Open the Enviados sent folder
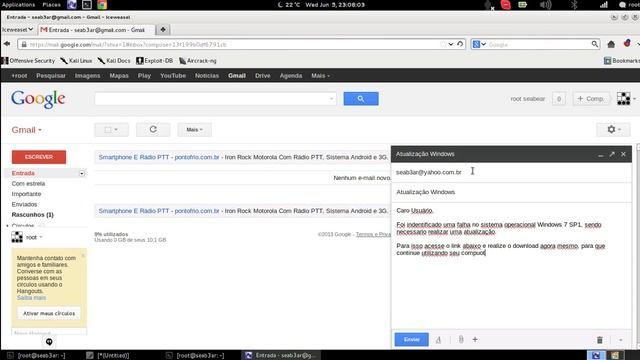This screenshot has width=640, height=360. click(24, 204)
